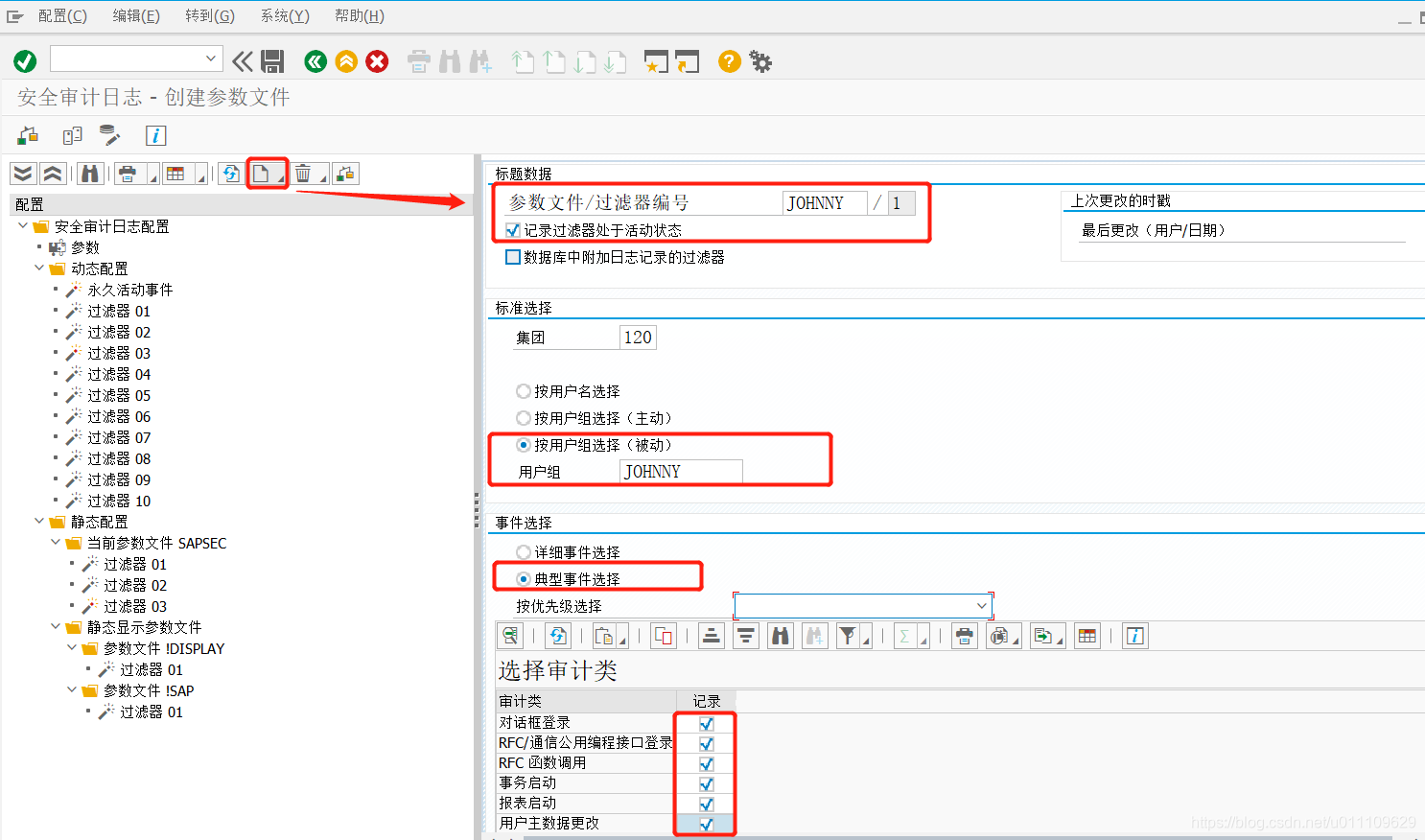Click the grid toolbar Find binoculars icon
This screenshot has width=1425, height=840.
click(x=781, y=636)
